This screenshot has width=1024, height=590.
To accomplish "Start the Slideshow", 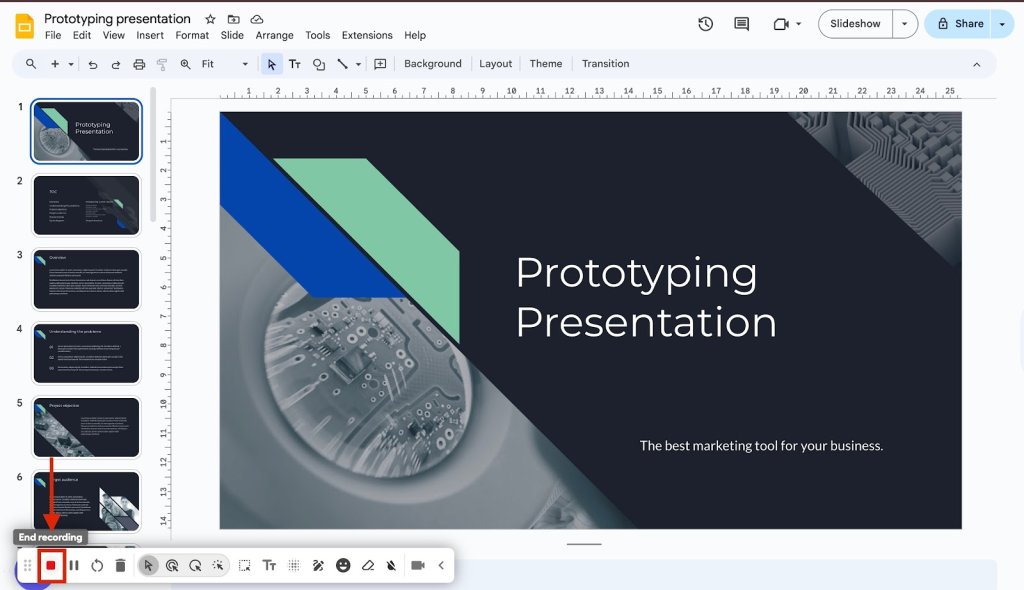I will (855, 24).
